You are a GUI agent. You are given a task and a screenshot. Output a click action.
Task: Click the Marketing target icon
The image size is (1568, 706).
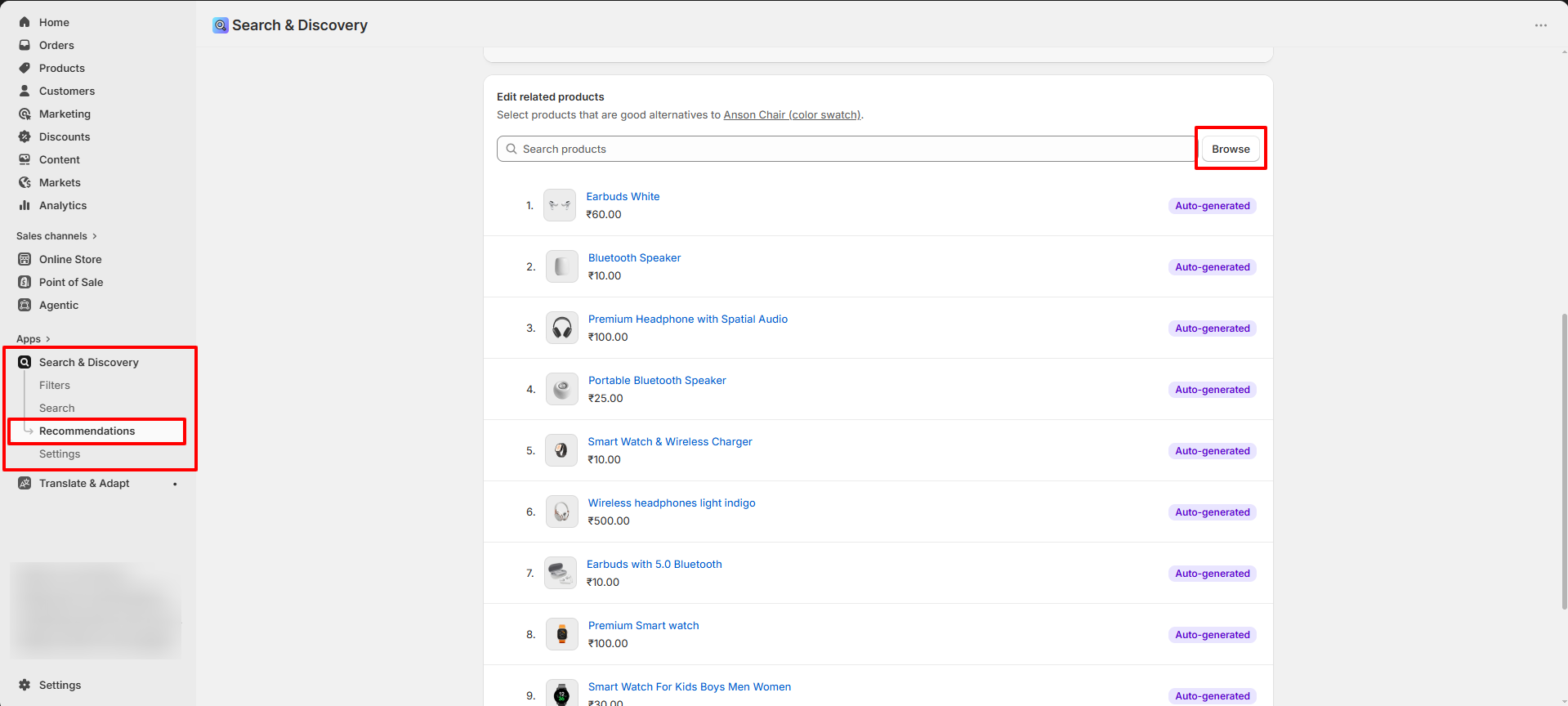(x=25, y=114)
